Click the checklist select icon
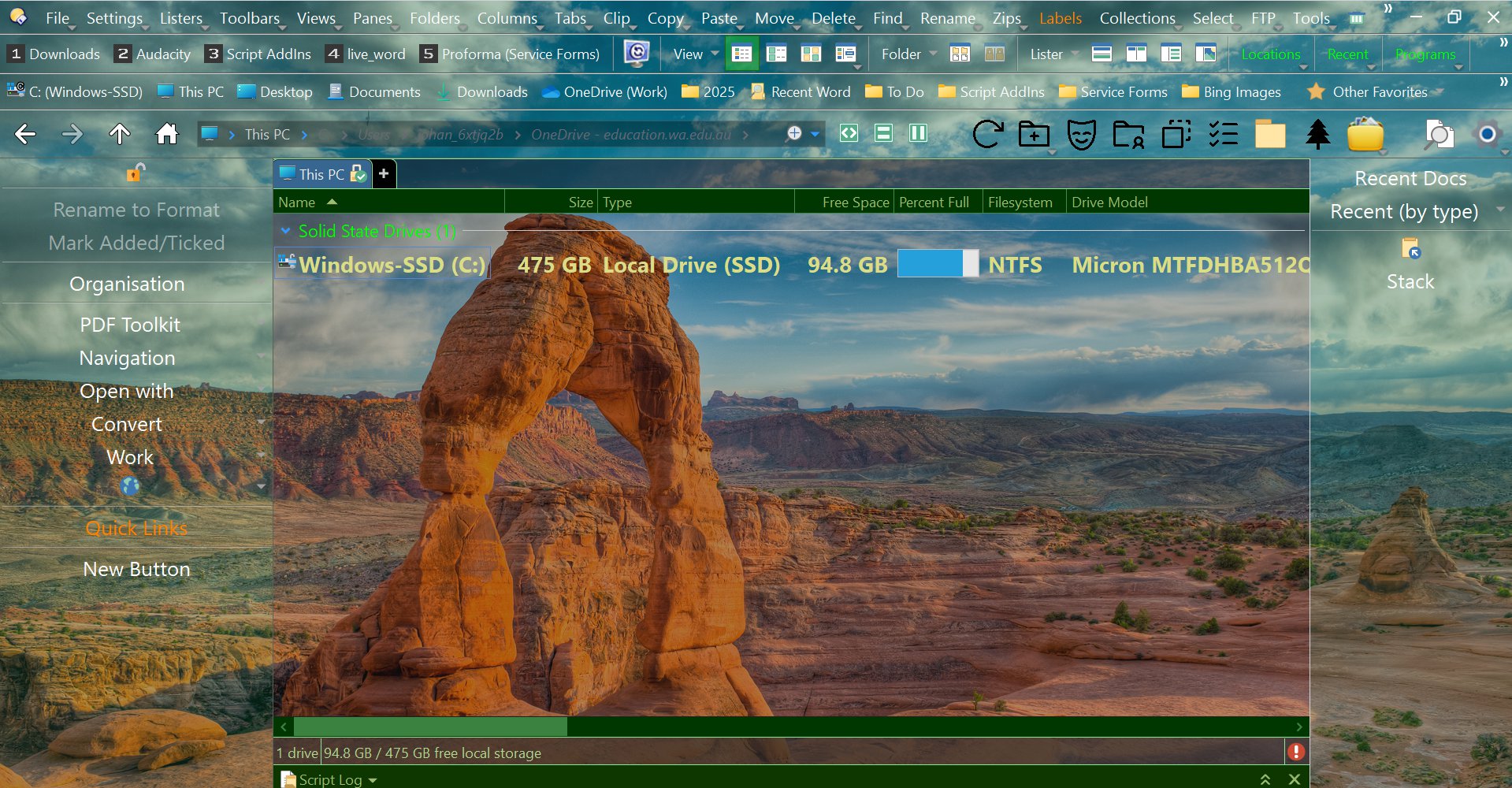 [x=1223, y=135]
